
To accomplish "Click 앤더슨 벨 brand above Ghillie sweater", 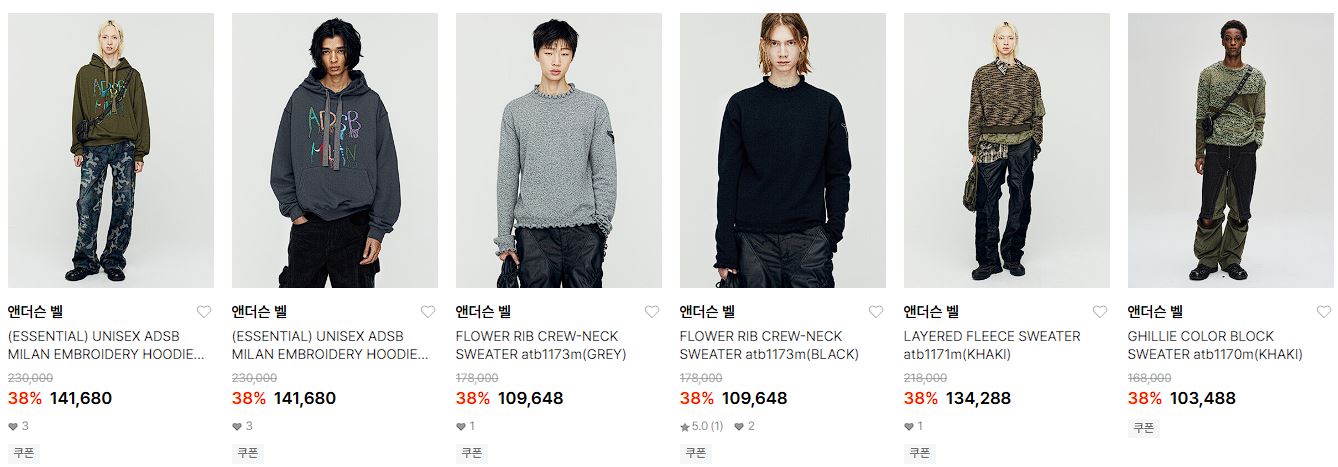I will click(1155, 311).
